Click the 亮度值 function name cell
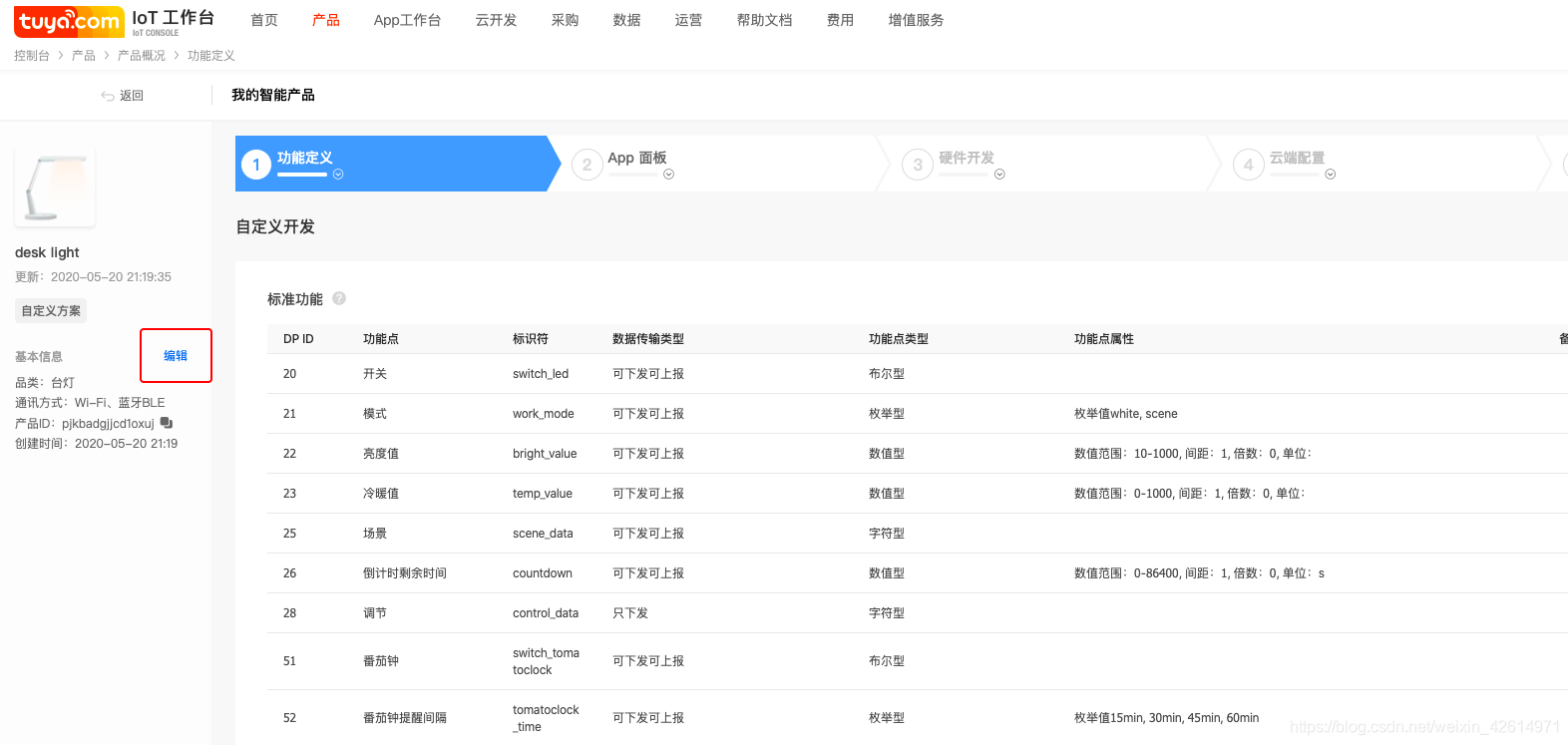Image resolution: width=1568 pixels, height=745 pixels. point(381,454)
